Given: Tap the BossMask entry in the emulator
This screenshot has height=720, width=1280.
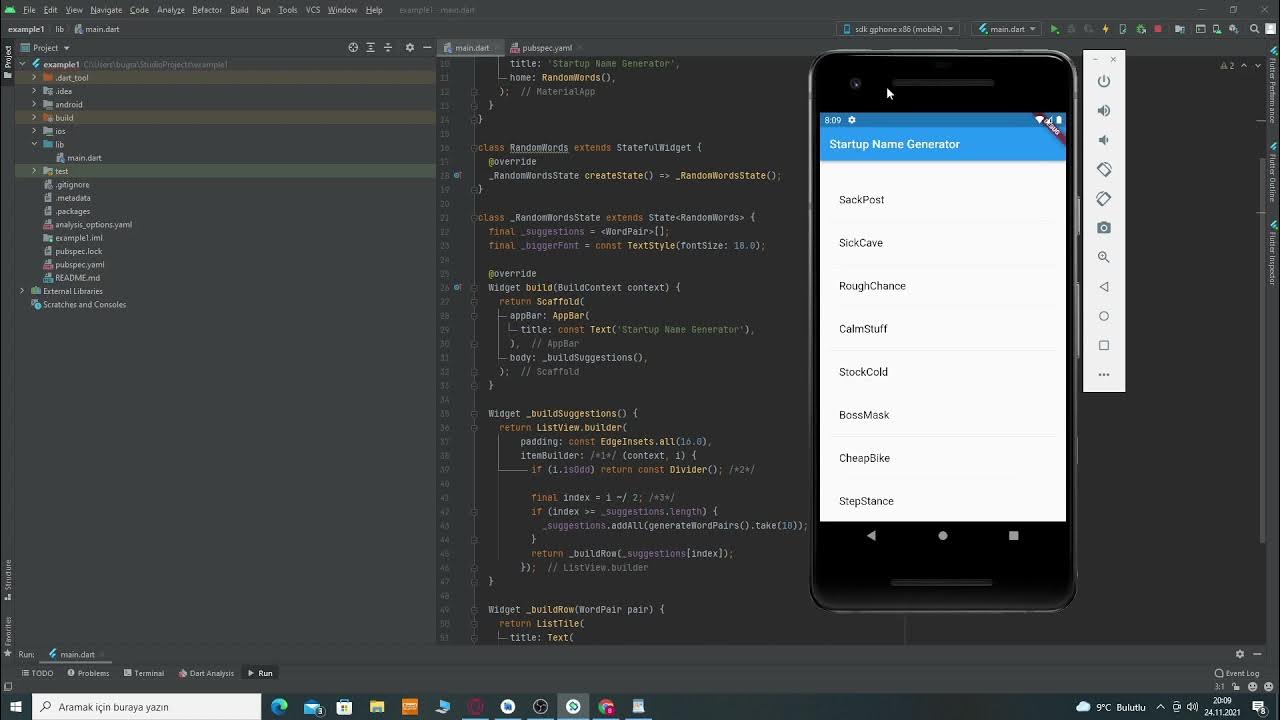Looking at the screenshot, I should 942,415.
